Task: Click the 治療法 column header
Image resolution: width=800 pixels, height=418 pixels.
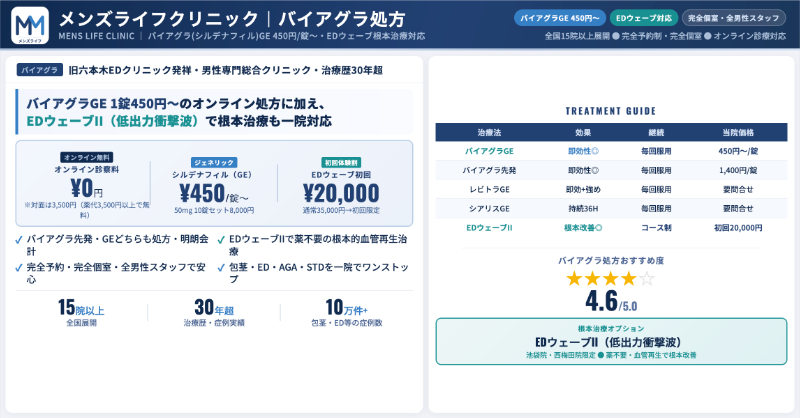Action: 490,132
